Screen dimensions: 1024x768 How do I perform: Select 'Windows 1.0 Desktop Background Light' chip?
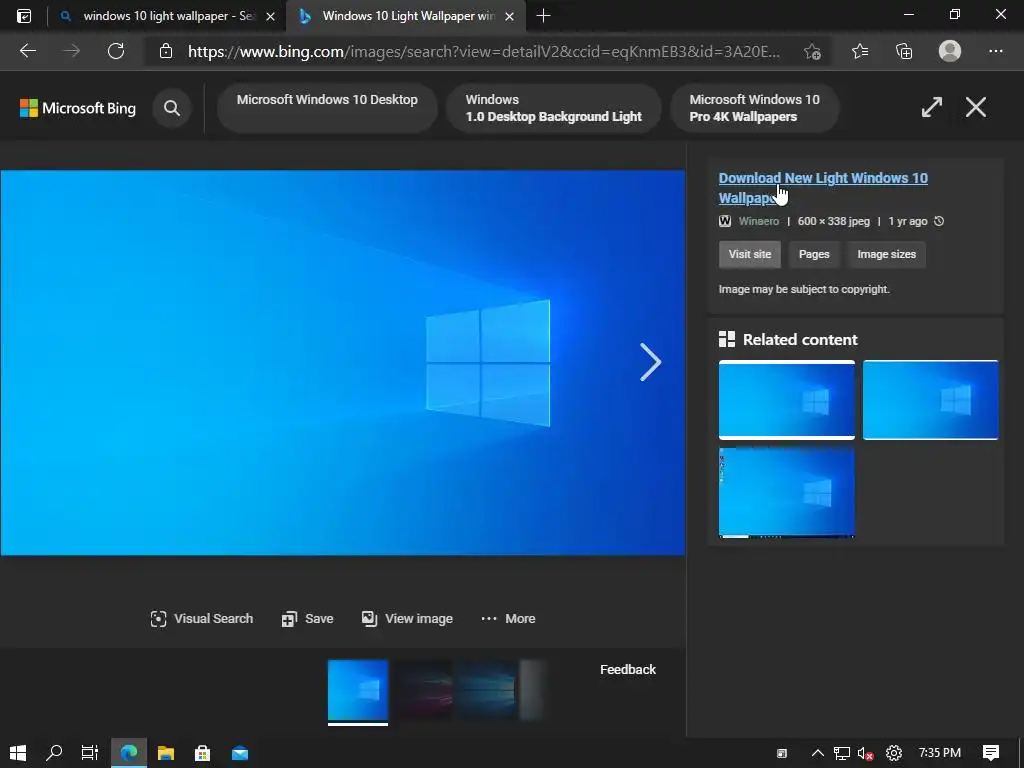tap(553, 108)
